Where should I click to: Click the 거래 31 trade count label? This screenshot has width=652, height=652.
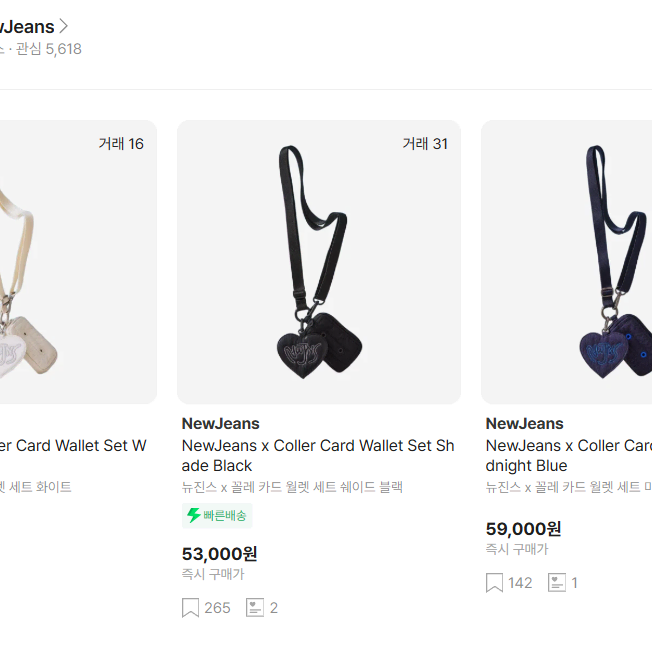click(x=425, y=144)
